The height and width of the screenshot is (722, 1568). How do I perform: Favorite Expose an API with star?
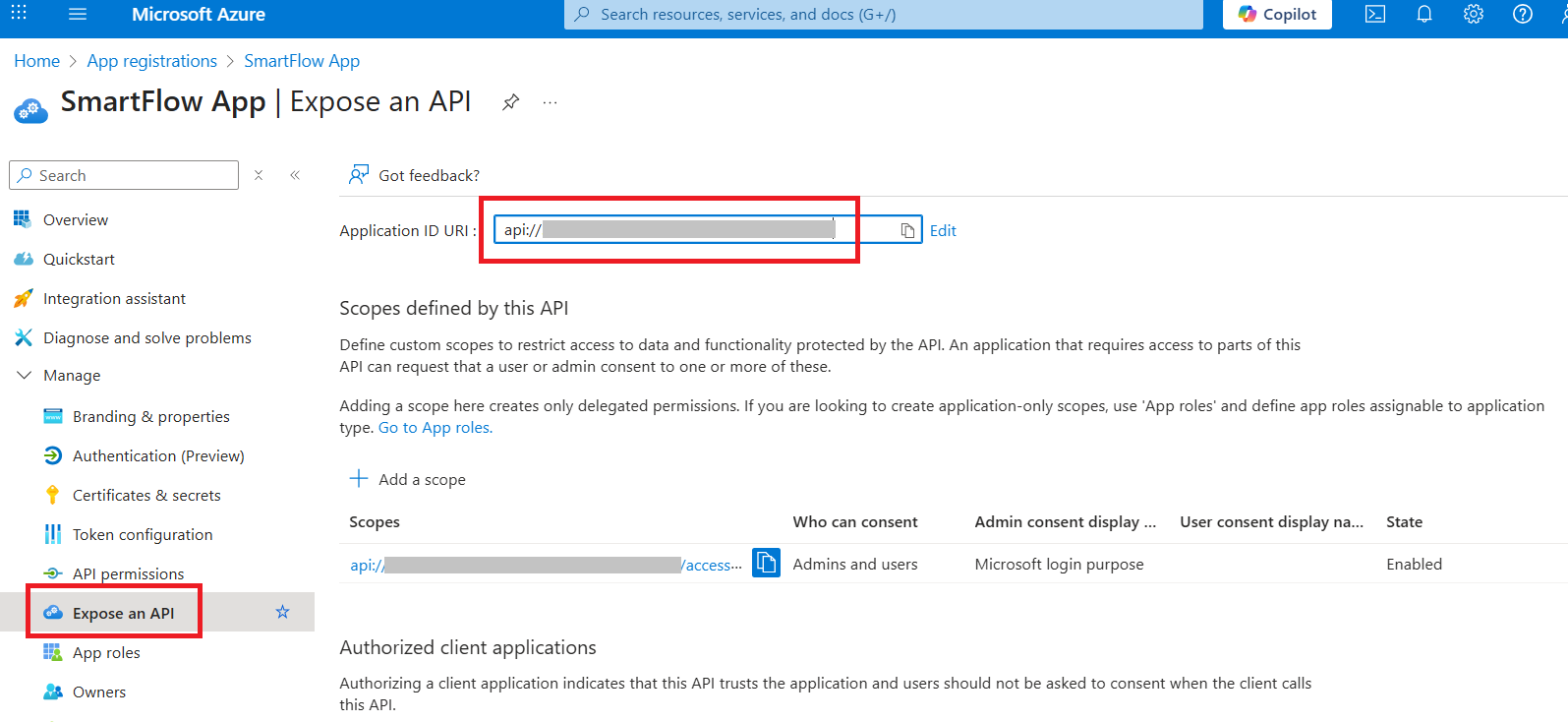[x=283, y=612]
